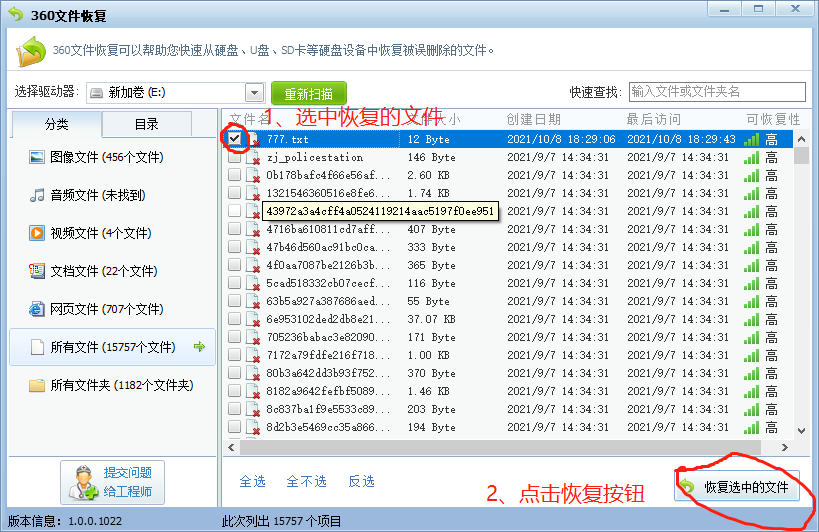Click recoverability bars for 63b5a927a387686aed row
819x532 pixels.
[751, 302]
